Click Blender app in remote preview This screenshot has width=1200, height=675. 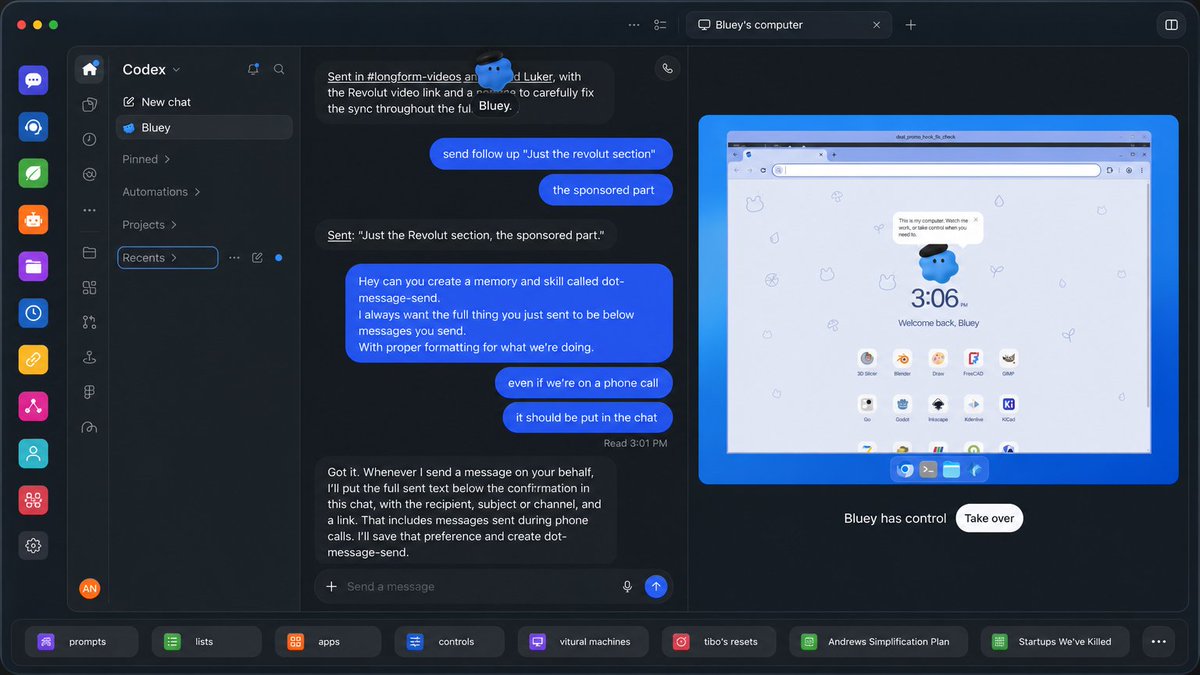point(902,359)
